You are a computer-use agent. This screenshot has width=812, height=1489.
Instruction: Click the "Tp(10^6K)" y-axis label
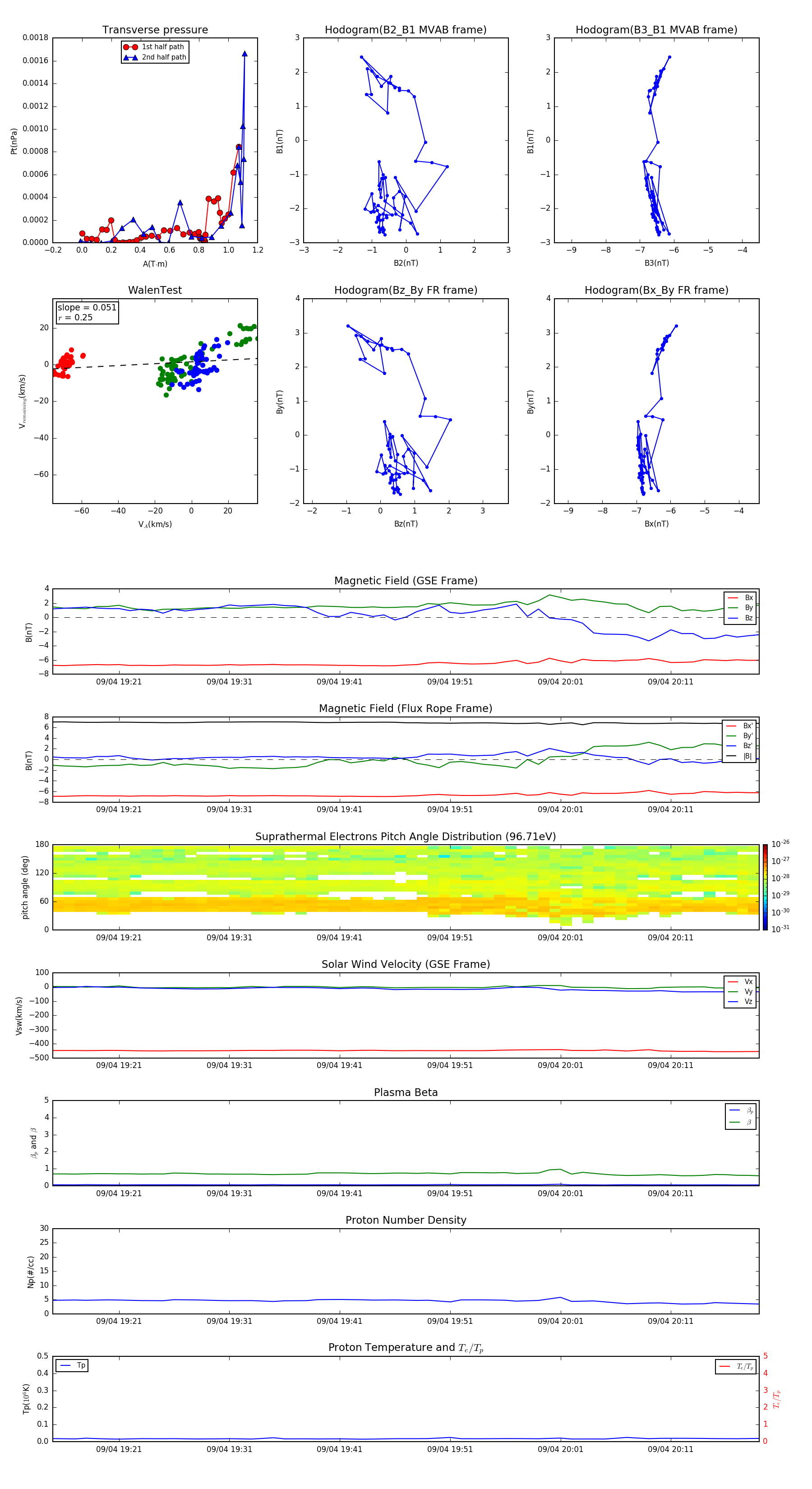coord(26,1399)
